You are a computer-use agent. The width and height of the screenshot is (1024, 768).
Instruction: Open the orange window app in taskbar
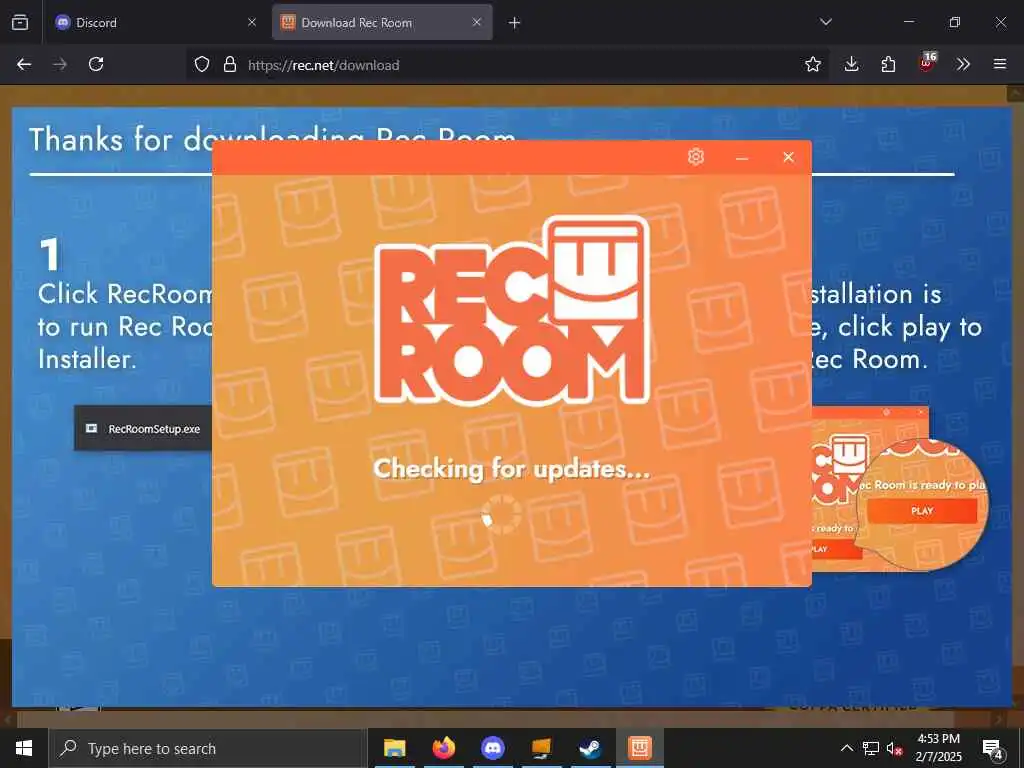[x=542, y=748]
